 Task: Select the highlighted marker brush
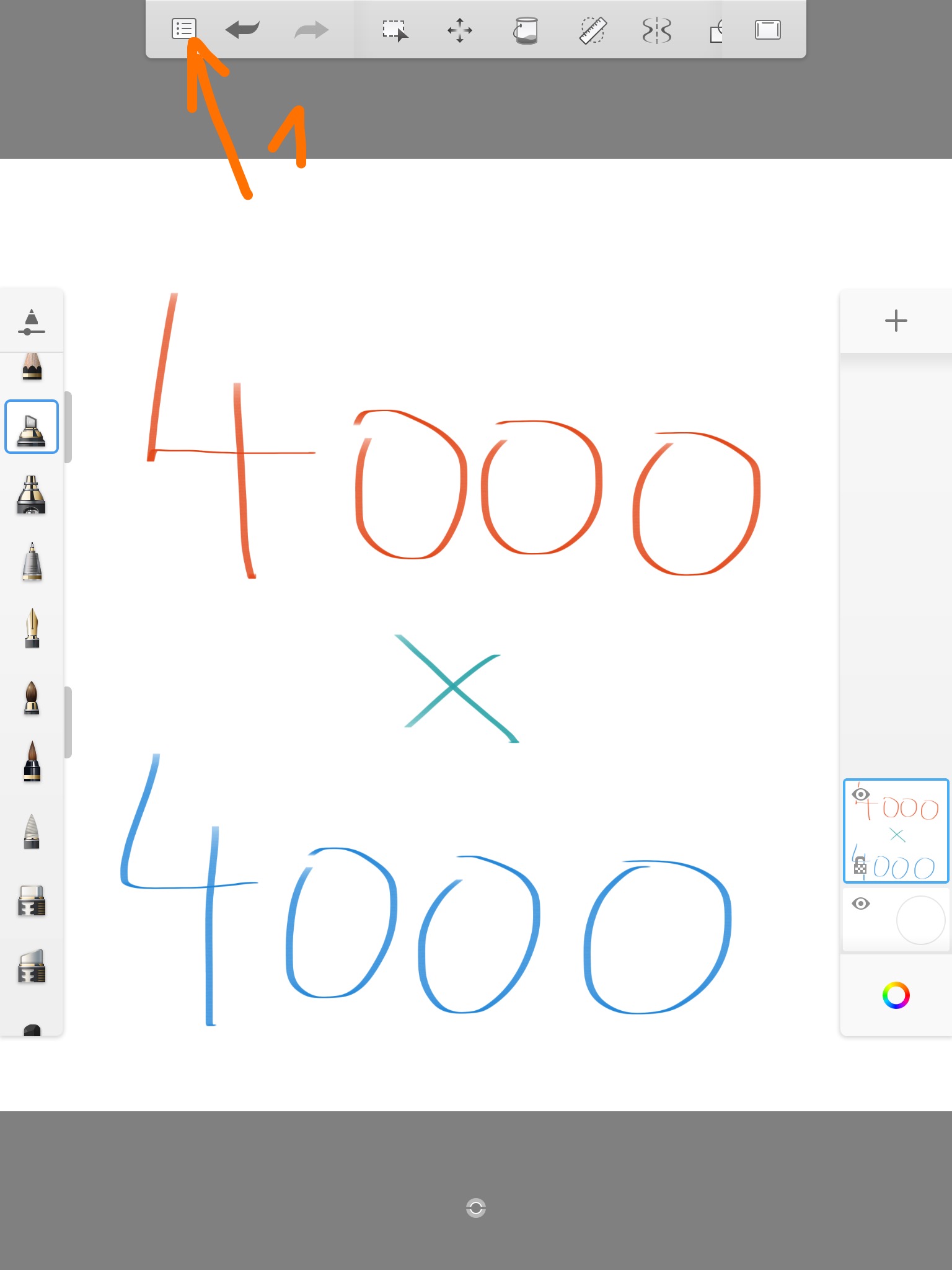pos(32,427)
